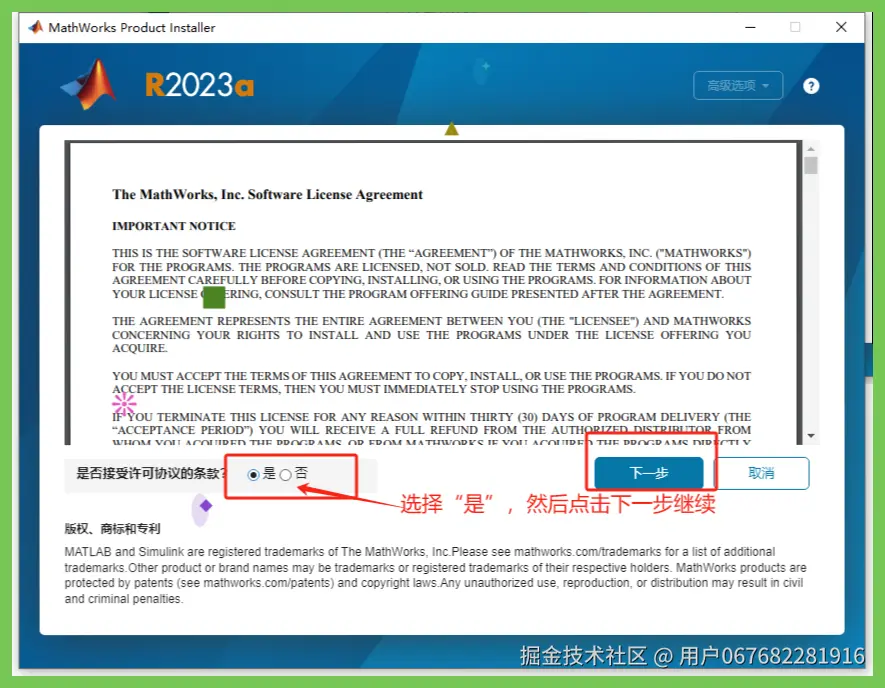
Task: Close the MathWorks Product Installer window
Action: point(841,27)
